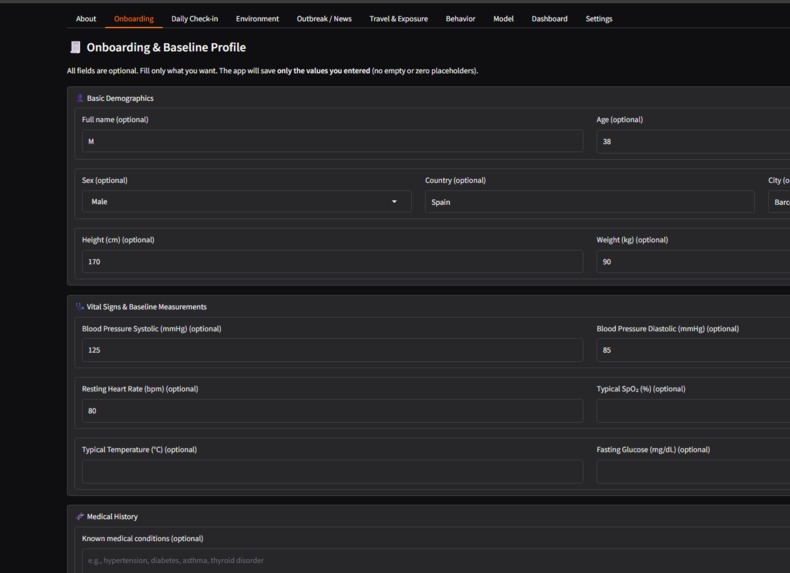Click the Resting Heart Rate field
790x573 pixels.
pyautogui.click(x=333, y=411)
